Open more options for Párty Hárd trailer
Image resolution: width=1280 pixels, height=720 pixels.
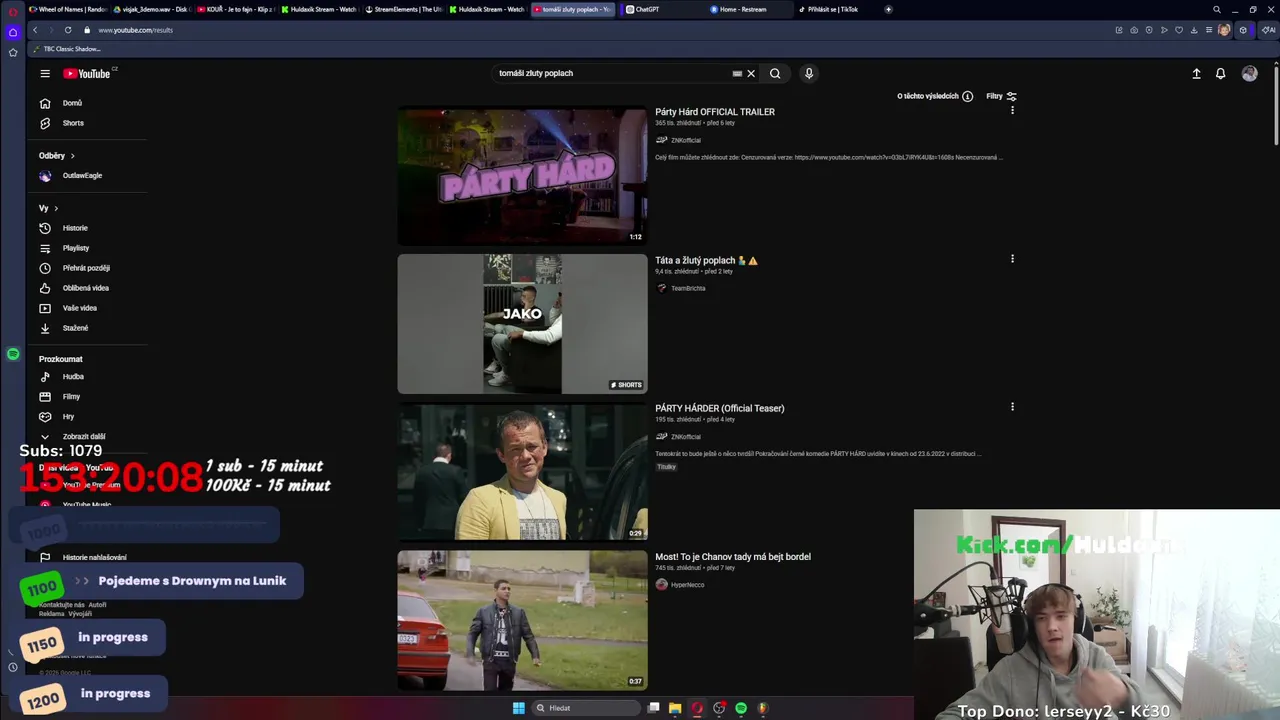(x=1012, y=111)
